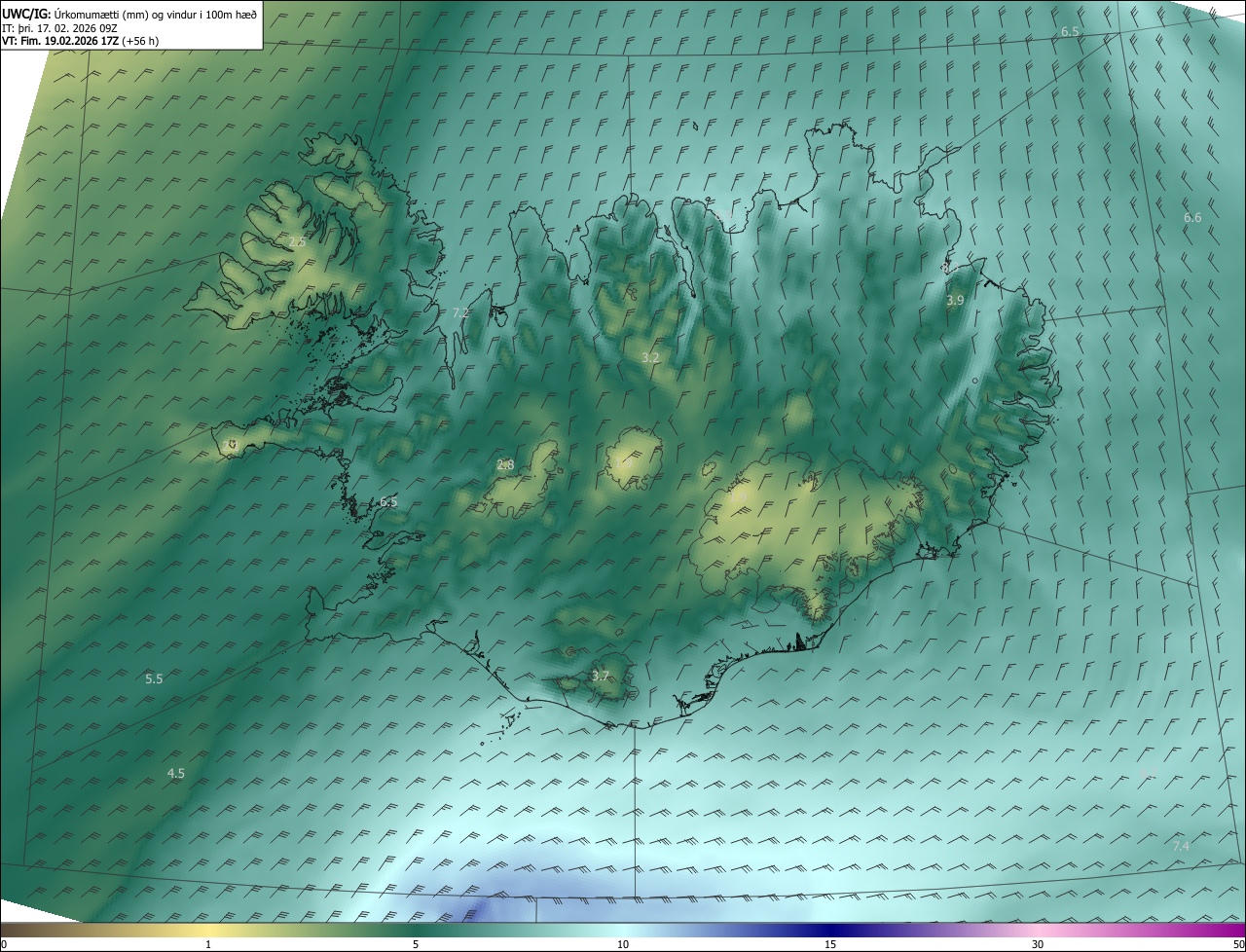Click the 50 tick on the color scale
This screenshot has width=1246, height=952.
[1238, 944]
